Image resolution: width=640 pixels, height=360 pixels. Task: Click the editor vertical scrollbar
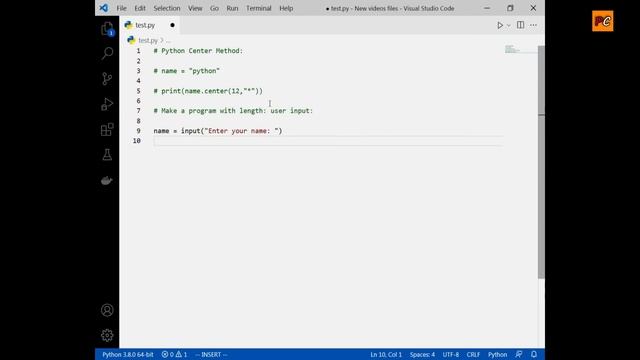point(541,162)
